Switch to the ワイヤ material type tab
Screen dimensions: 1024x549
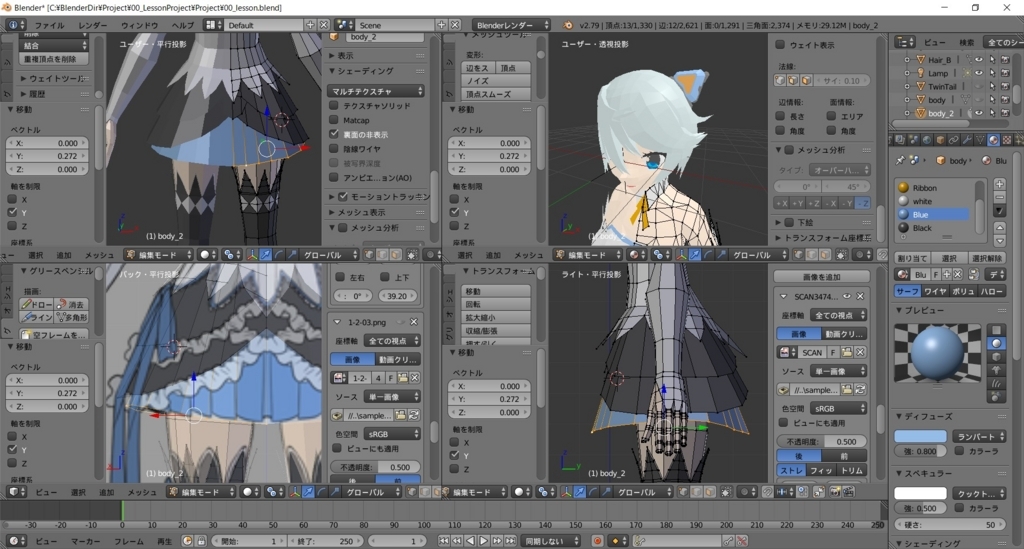coord(935,291)
